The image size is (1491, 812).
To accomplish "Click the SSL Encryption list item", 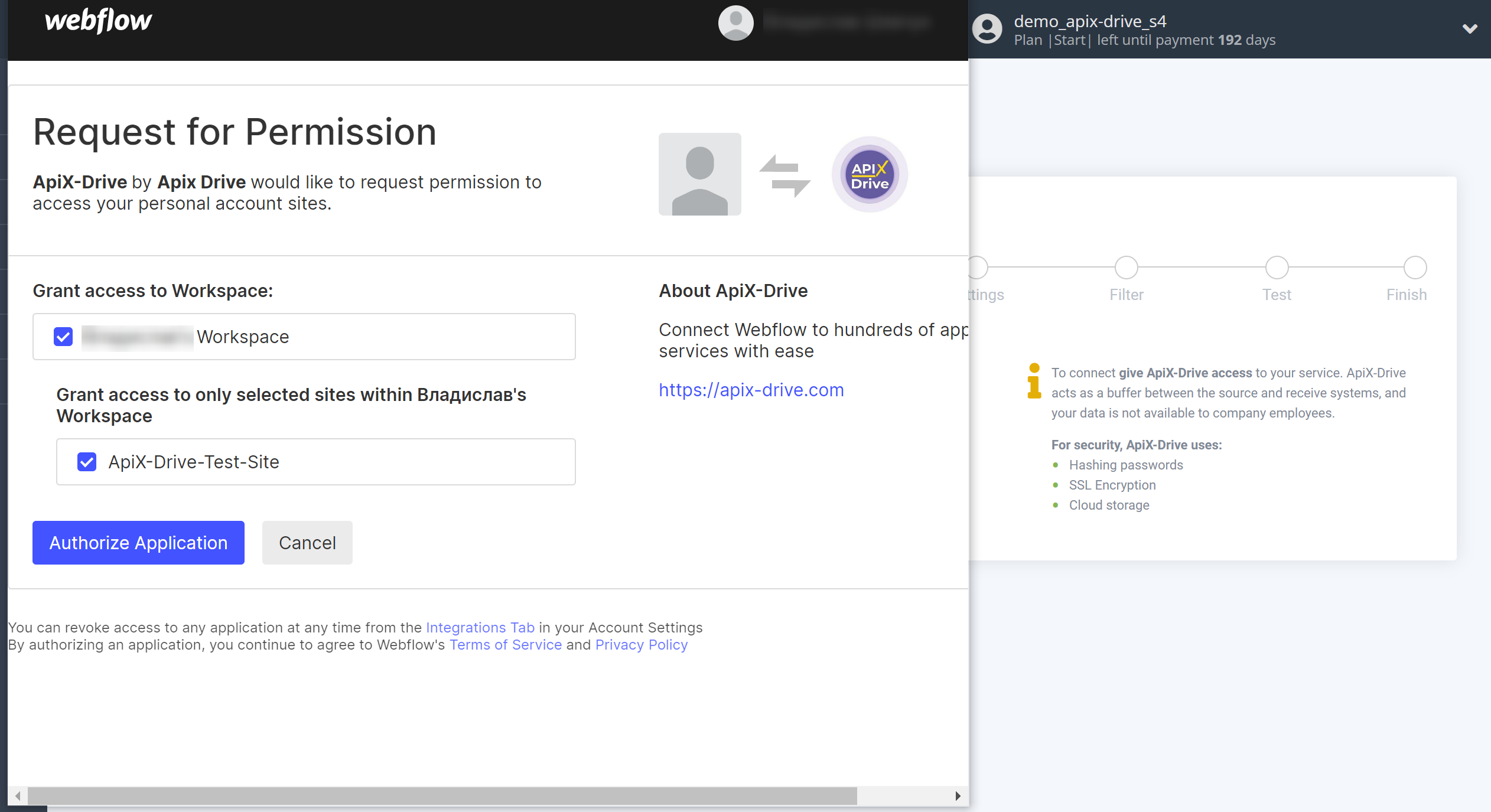I will tap(1112, 485).
